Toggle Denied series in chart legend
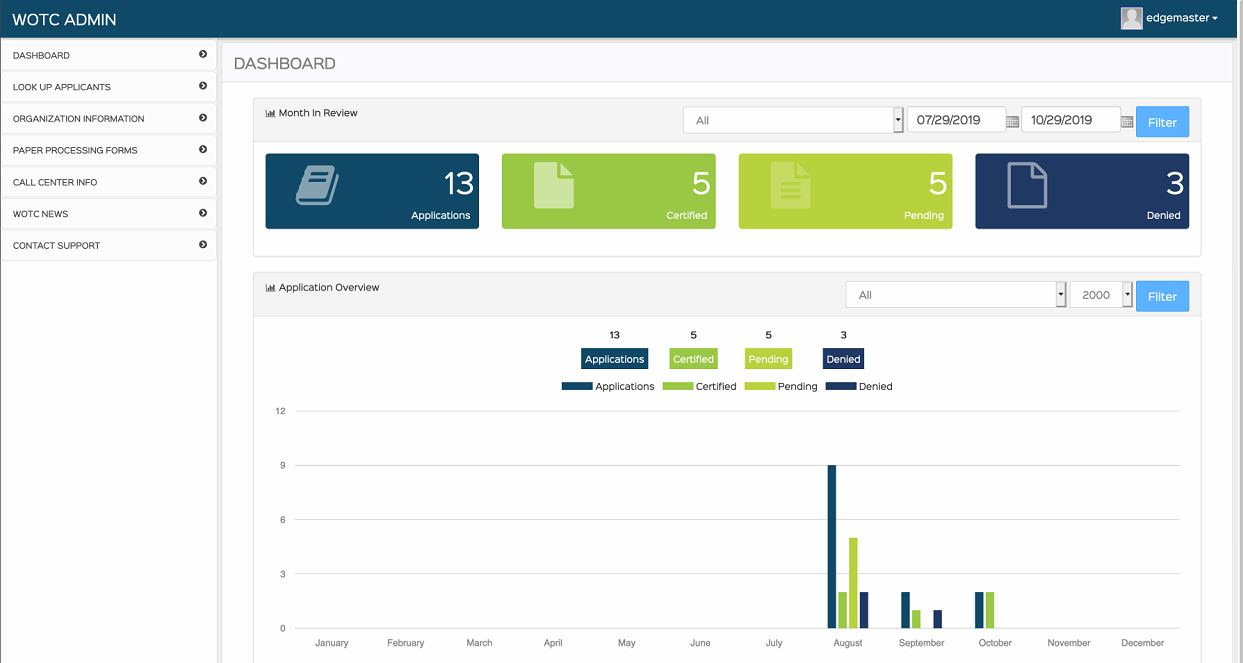Image resolution: width=1243 pixels, height=663 pixels. 859,386
